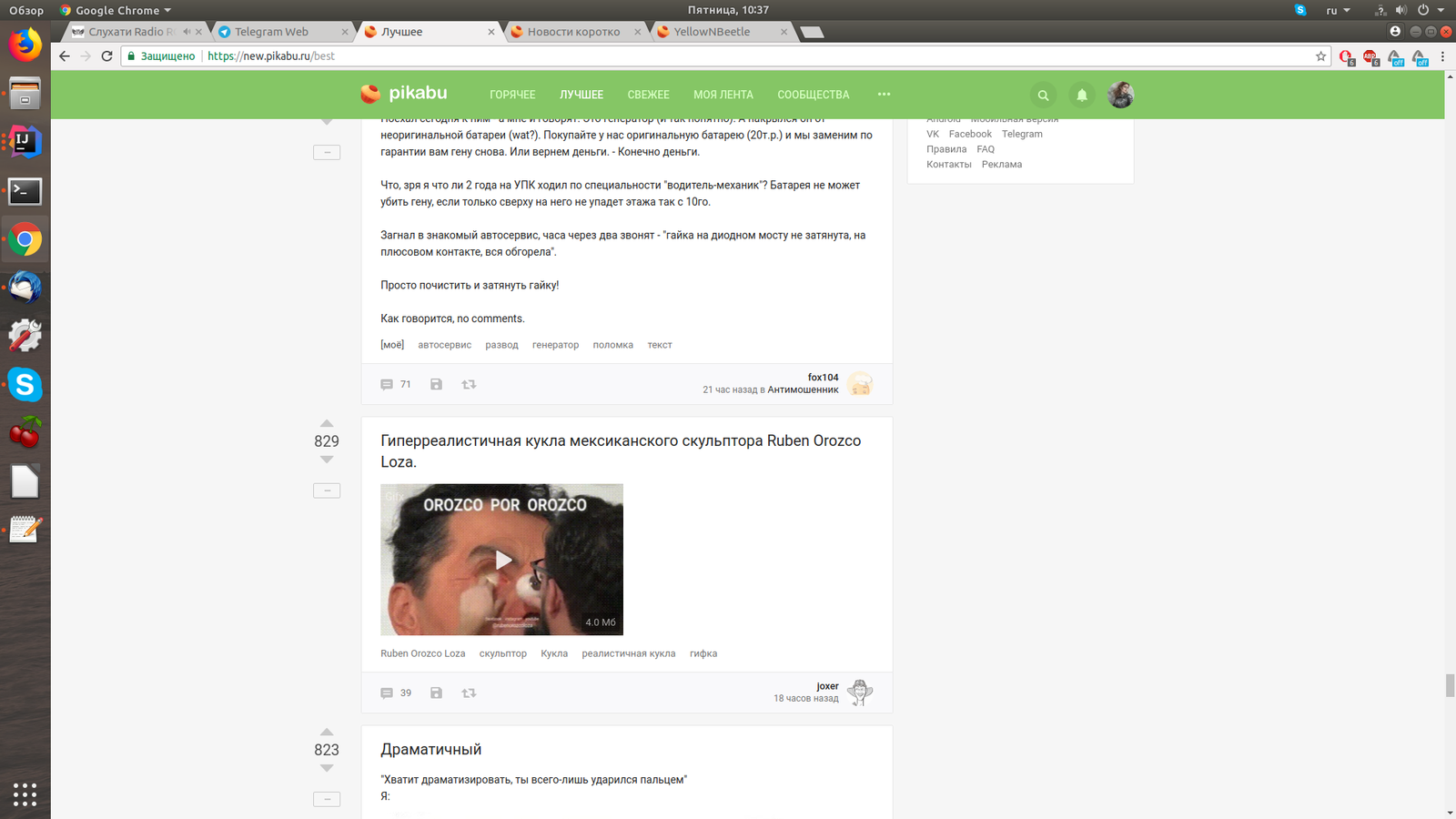Repost the post by fox104
Viewport: 1456px width, 819px height.
point(469,385)
